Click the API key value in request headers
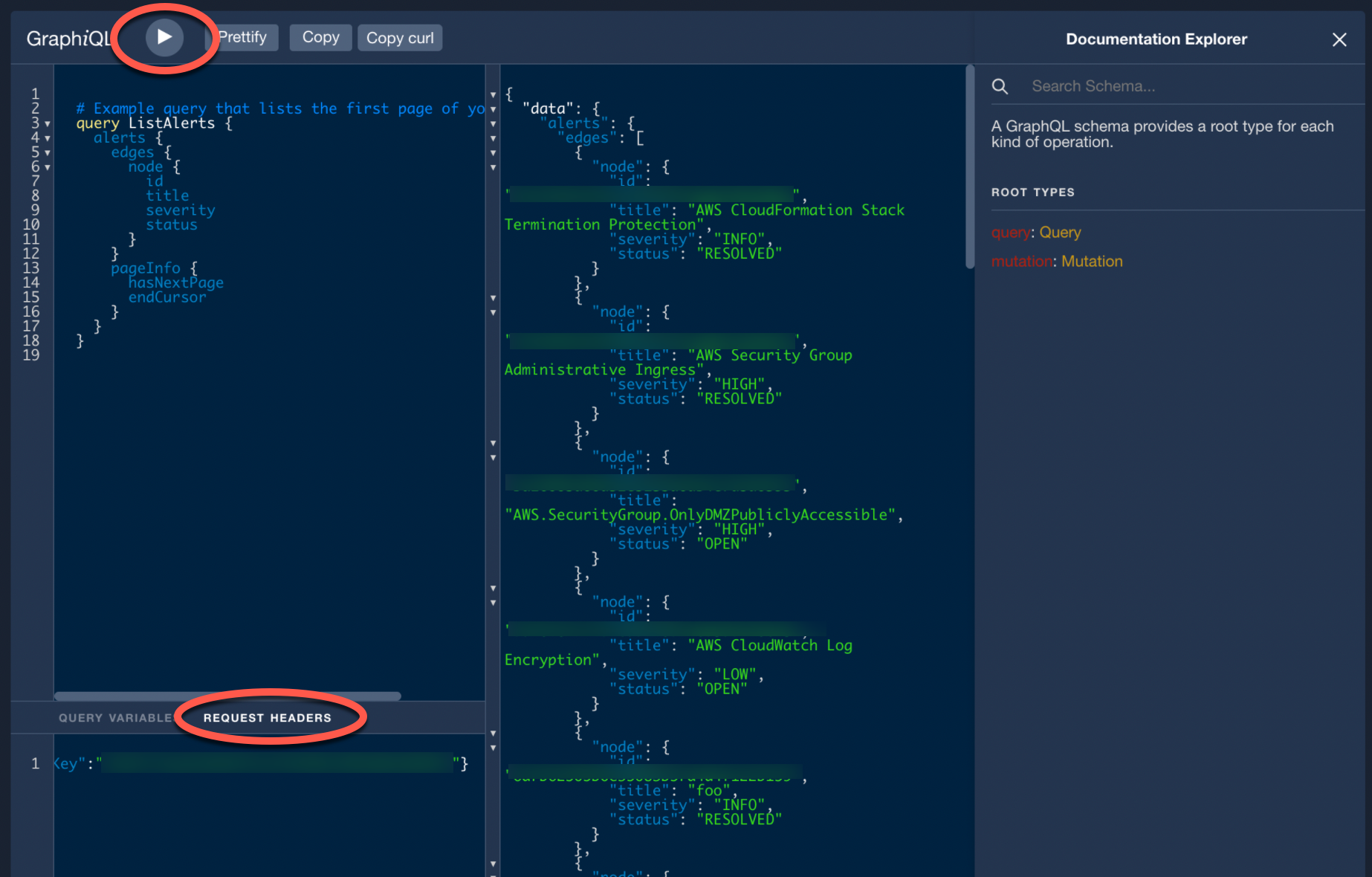Viewport: 1372px width, 877px height. pyautogui.click(x=275, y=763)
